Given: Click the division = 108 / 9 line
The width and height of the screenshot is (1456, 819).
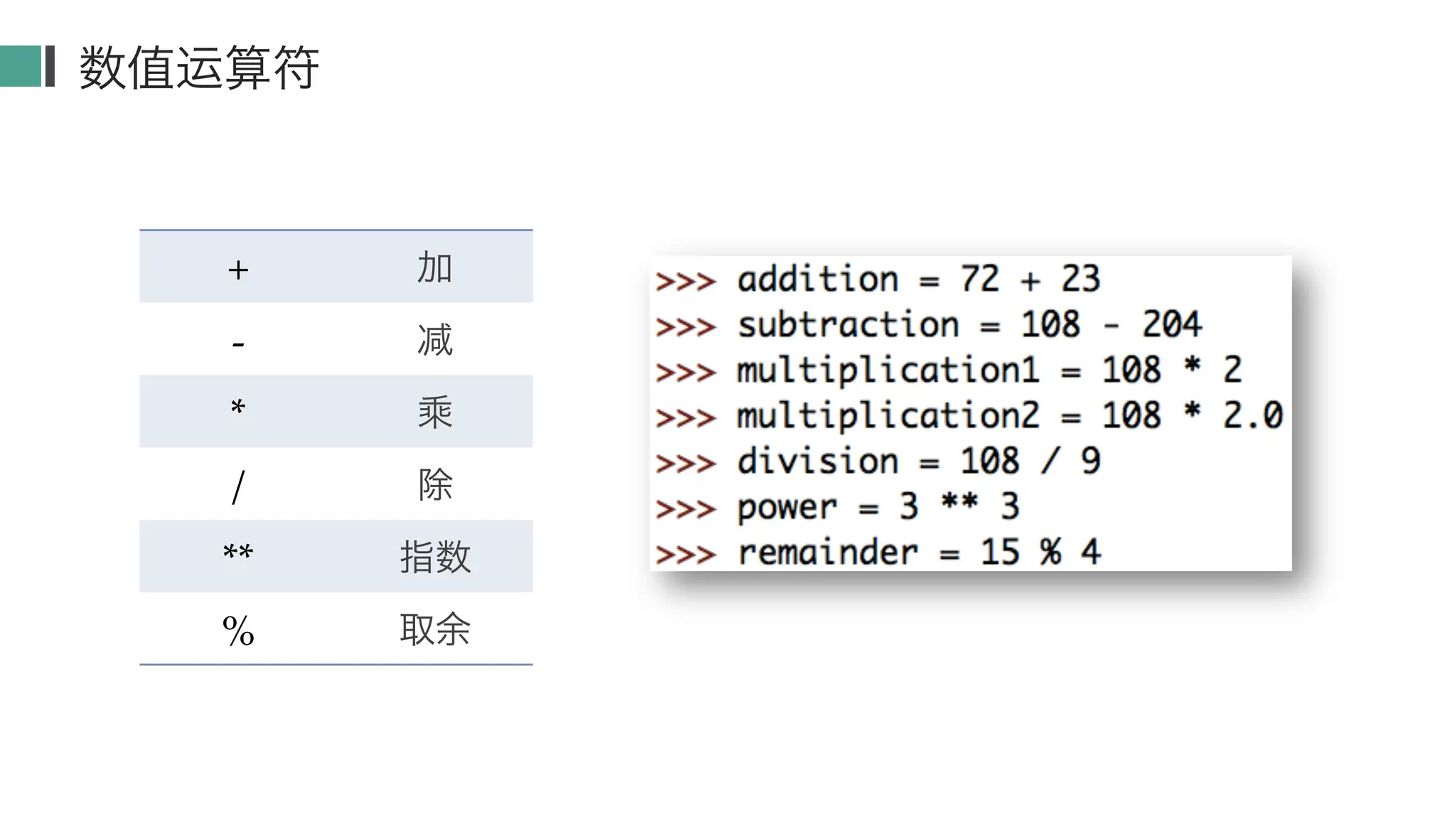Looking at the screenshot, I should [x=878, y=461].
